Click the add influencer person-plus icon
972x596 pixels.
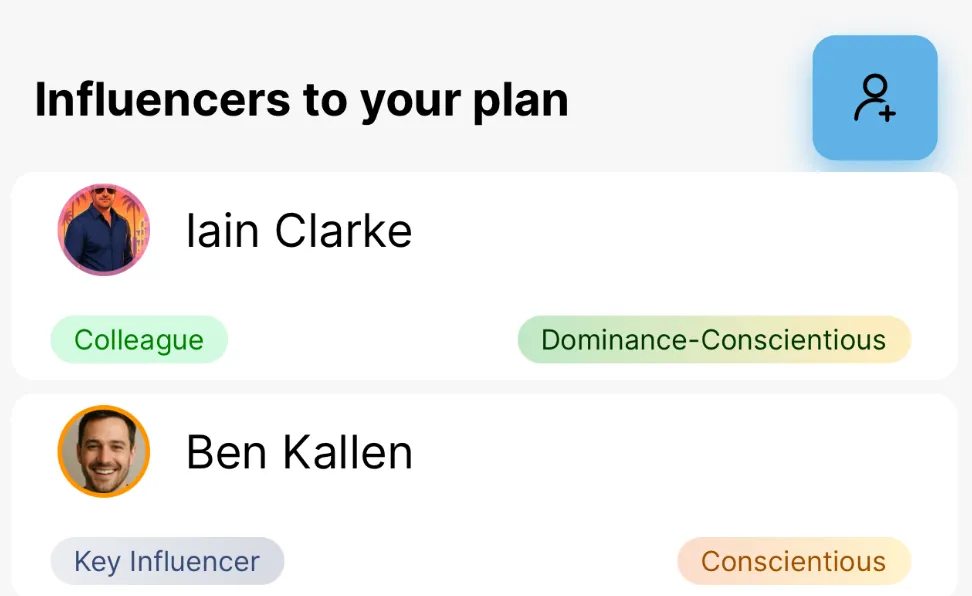(x=874, y=98)
